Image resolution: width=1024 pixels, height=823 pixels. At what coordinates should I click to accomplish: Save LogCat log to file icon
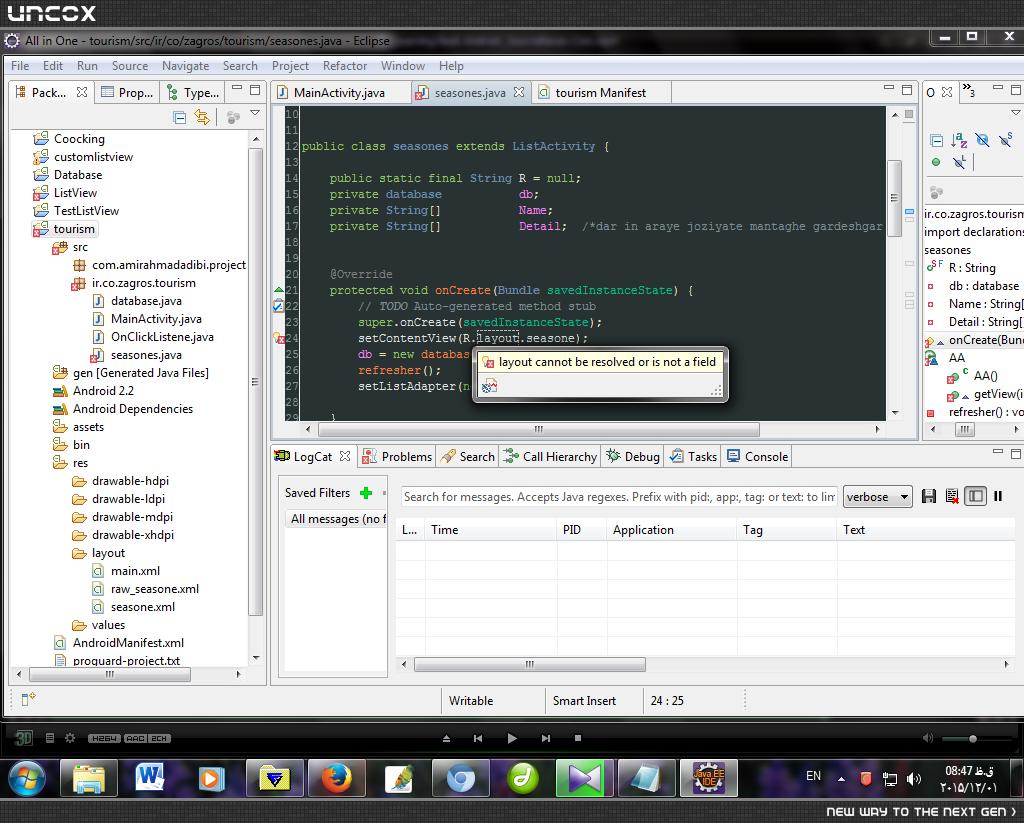pos(929,496)
